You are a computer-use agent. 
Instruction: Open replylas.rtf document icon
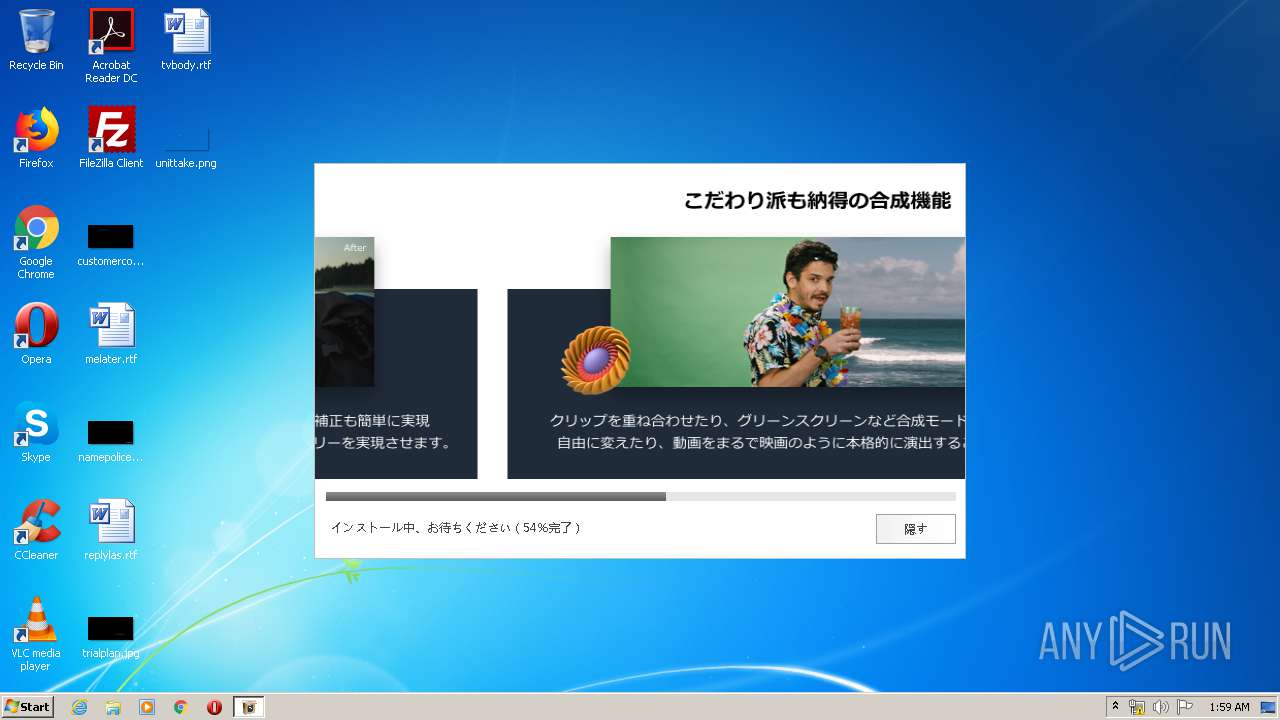pyautogui.click(x=111, y=530)
